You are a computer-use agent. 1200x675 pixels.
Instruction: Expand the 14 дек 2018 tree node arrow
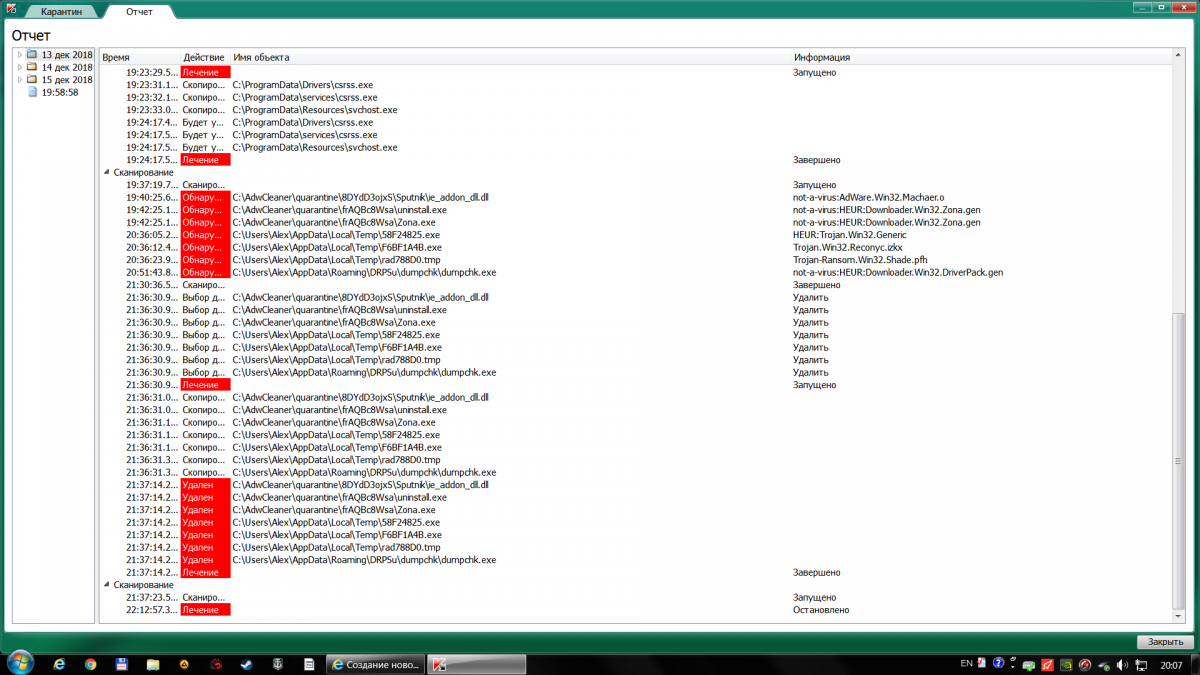pyautogui.click(x=20, y=67)
